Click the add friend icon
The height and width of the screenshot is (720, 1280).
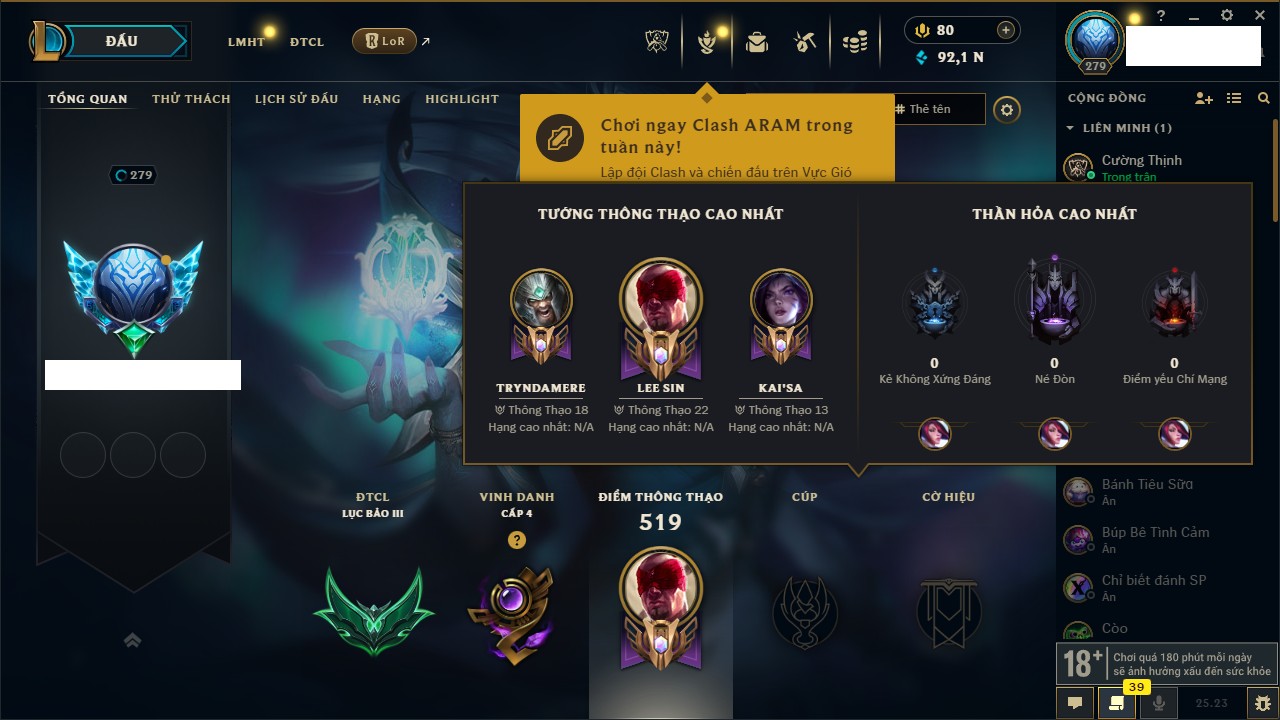[x=1204, y=98]
